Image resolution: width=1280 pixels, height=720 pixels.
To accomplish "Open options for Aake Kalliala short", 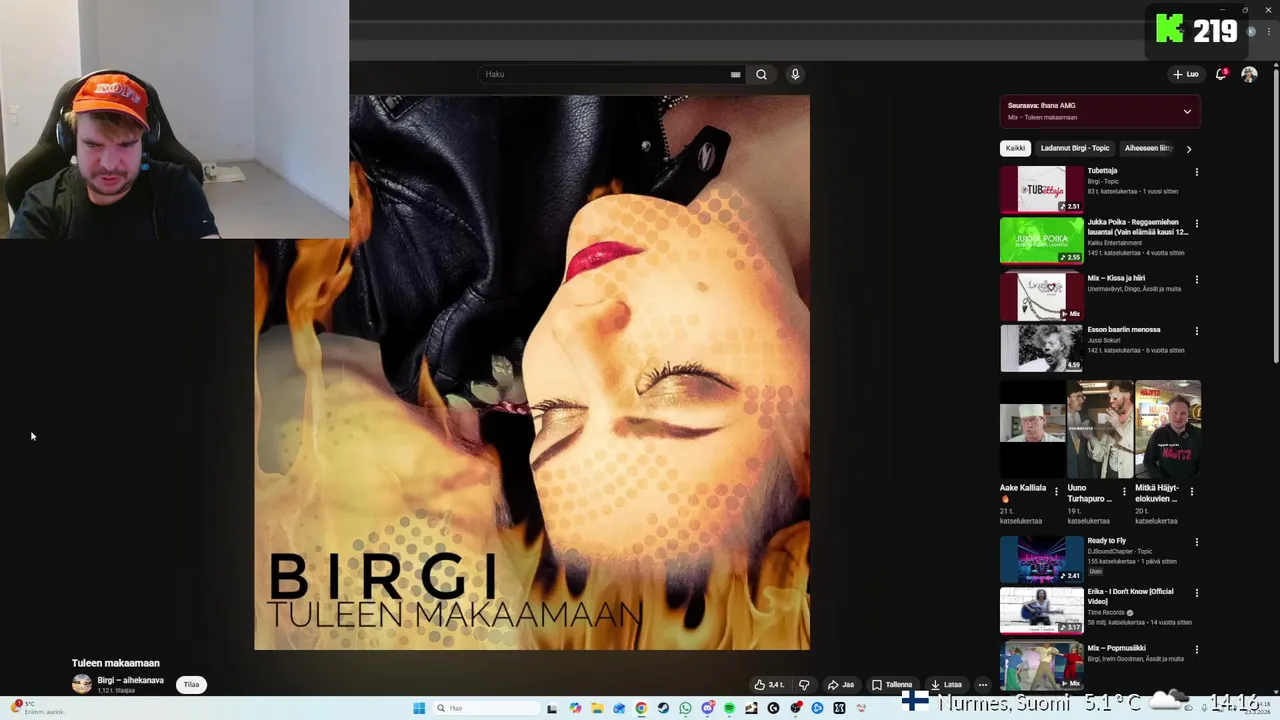I will [1056, 491].
